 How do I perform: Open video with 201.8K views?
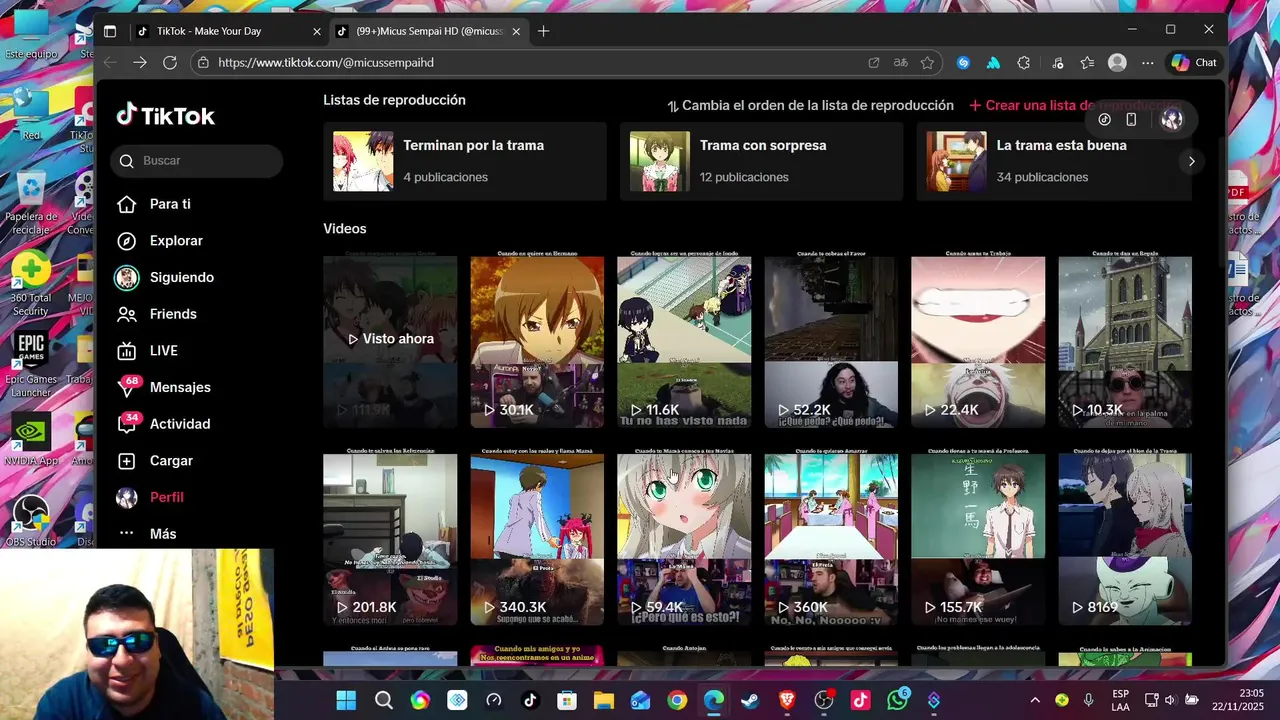click(x=390, y=538)
